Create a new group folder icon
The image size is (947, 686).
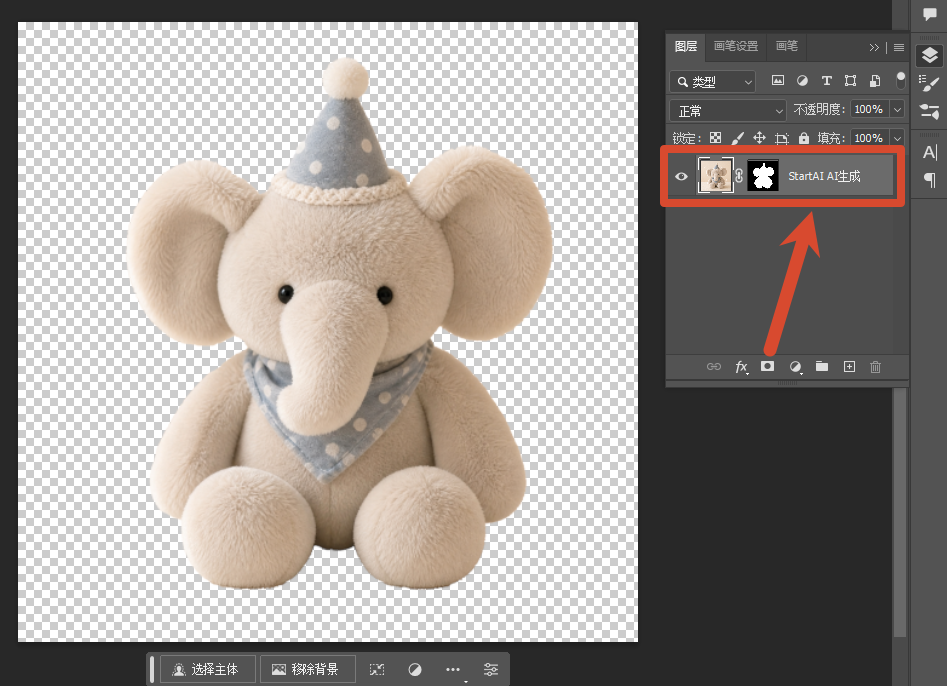822,366
